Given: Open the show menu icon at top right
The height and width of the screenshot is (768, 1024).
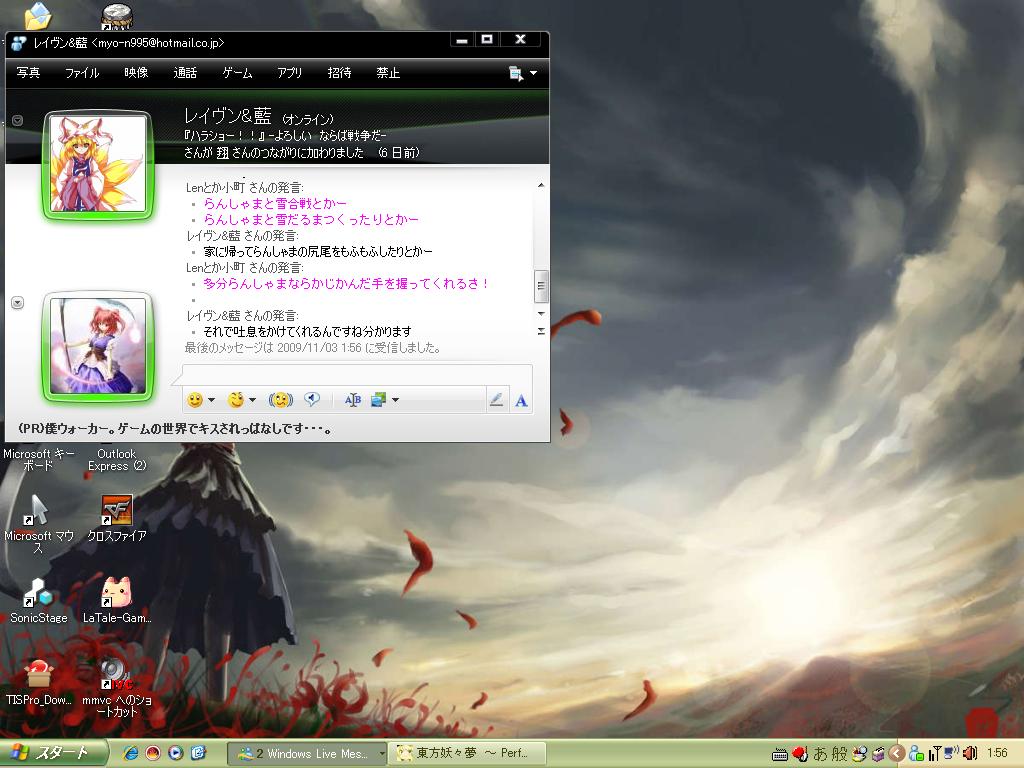Looking at the screenshot, I should [516, 73].
